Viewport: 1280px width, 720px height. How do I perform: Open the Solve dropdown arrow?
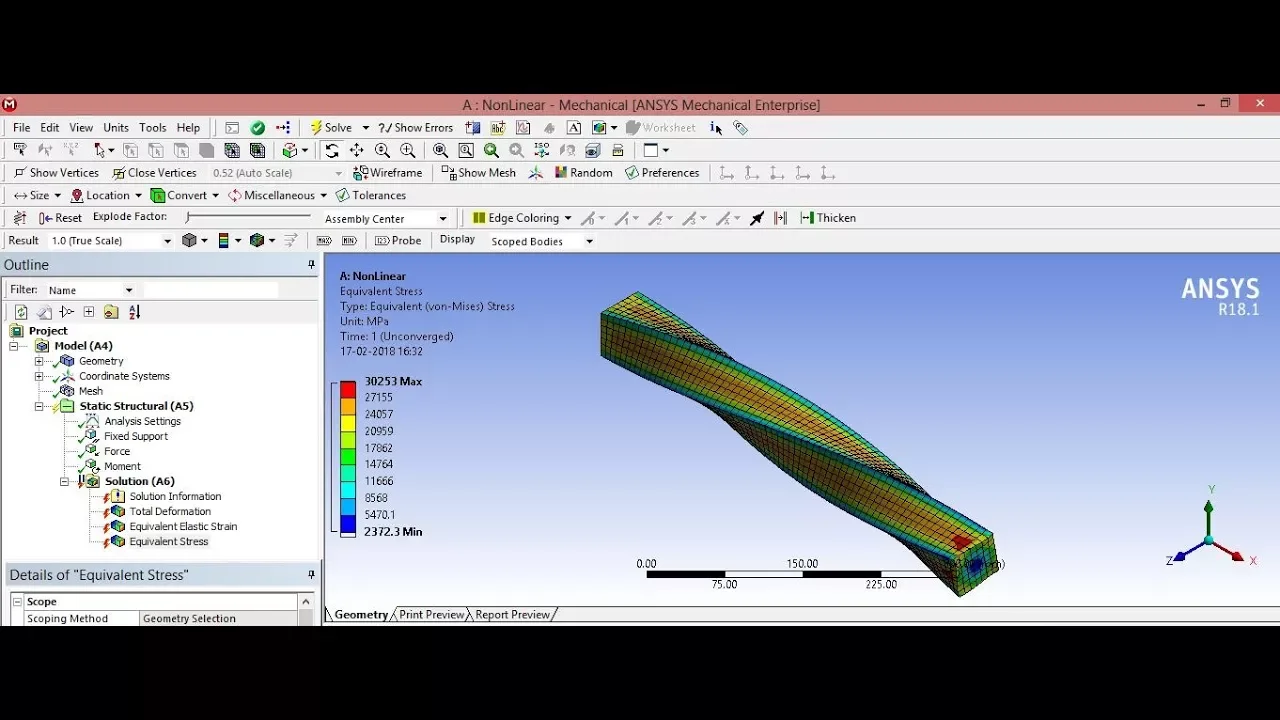[365, 128]
